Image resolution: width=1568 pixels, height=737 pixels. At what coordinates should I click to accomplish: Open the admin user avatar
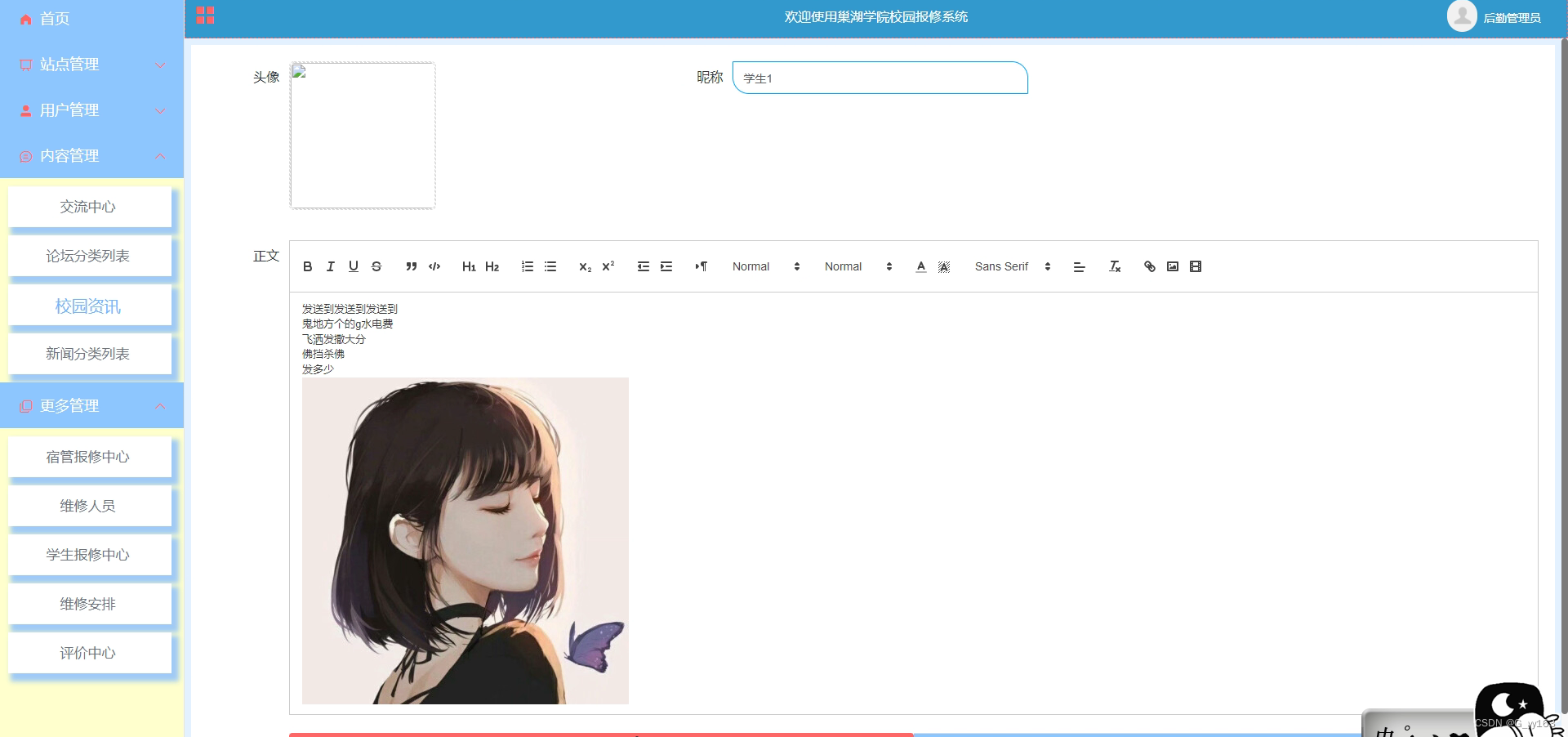[x=1461, y=16]
